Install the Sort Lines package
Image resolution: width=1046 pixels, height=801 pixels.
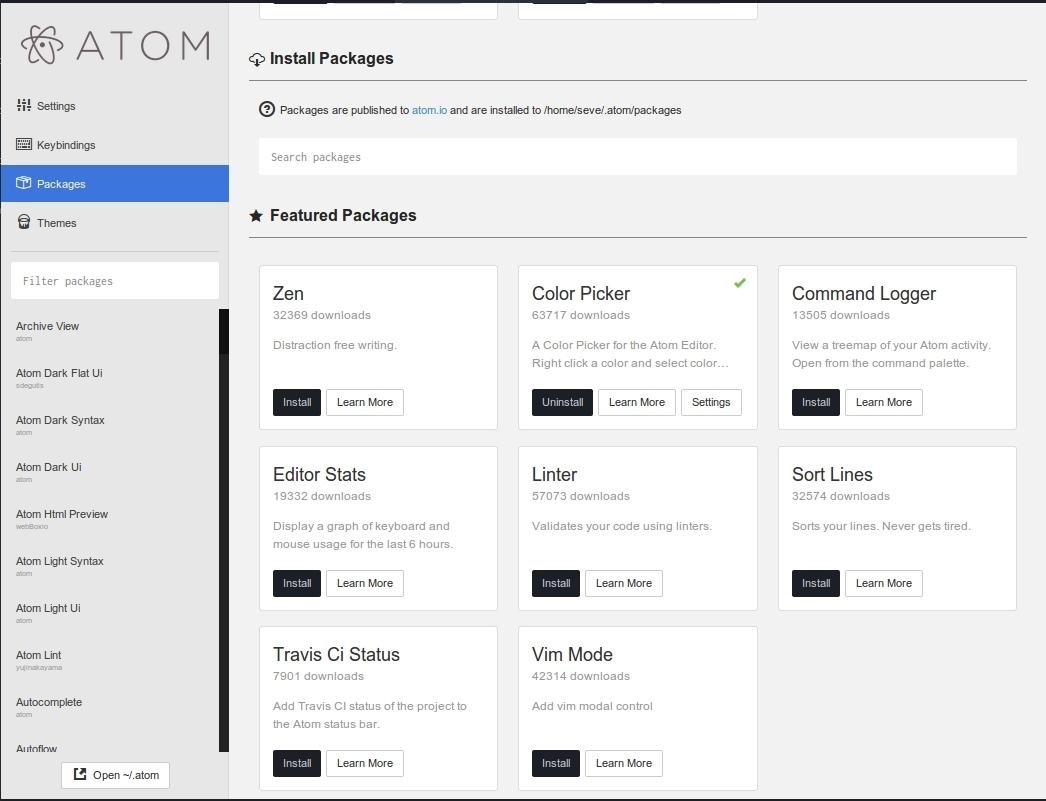click(x=816, y=583)
